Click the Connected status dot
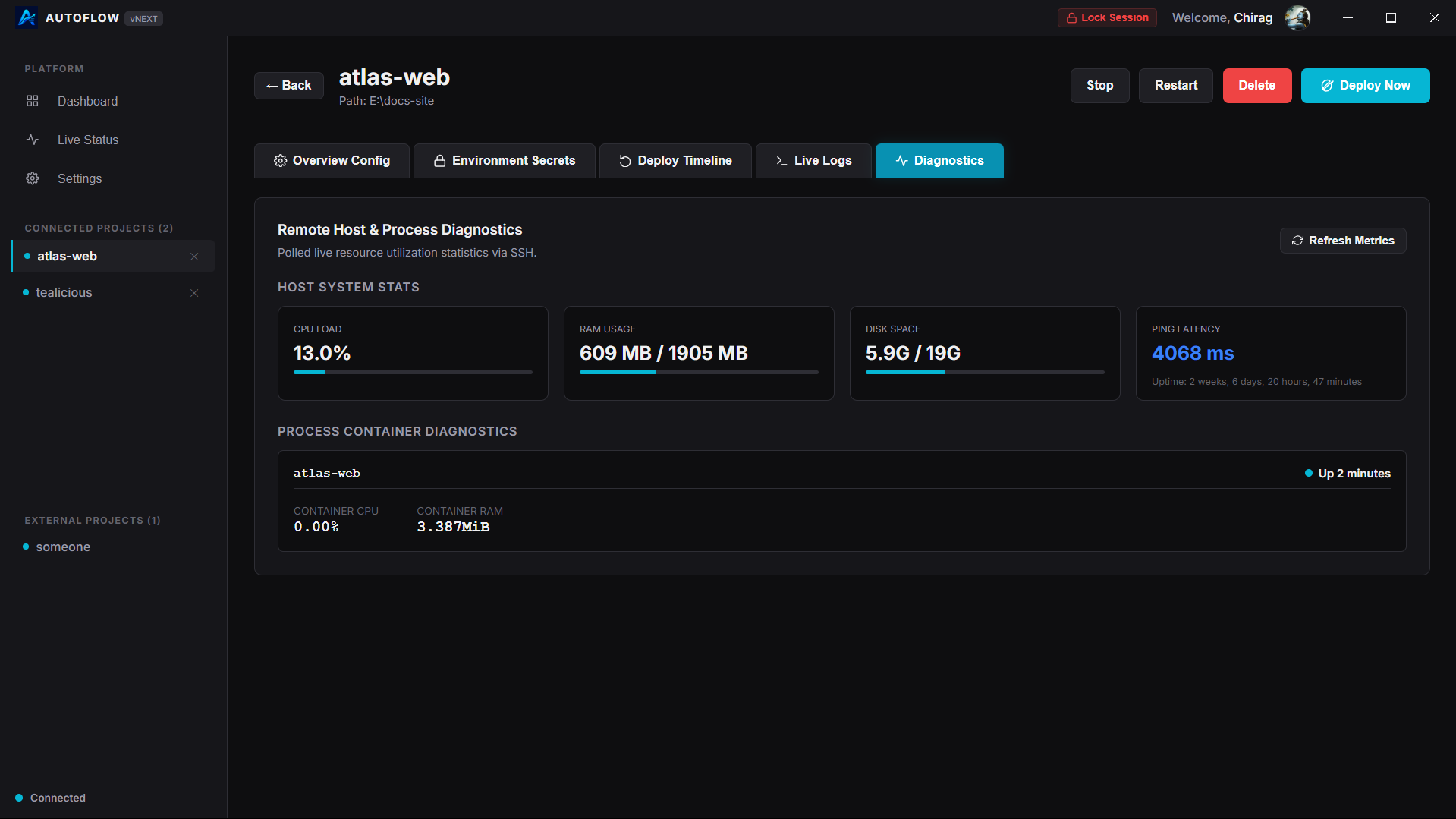 point(19,798)
